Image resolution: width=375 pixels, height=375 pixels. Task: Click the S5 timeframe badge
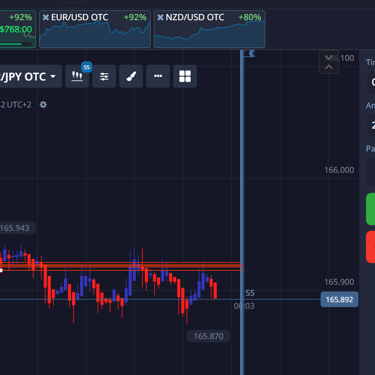[x=87, y=67]
